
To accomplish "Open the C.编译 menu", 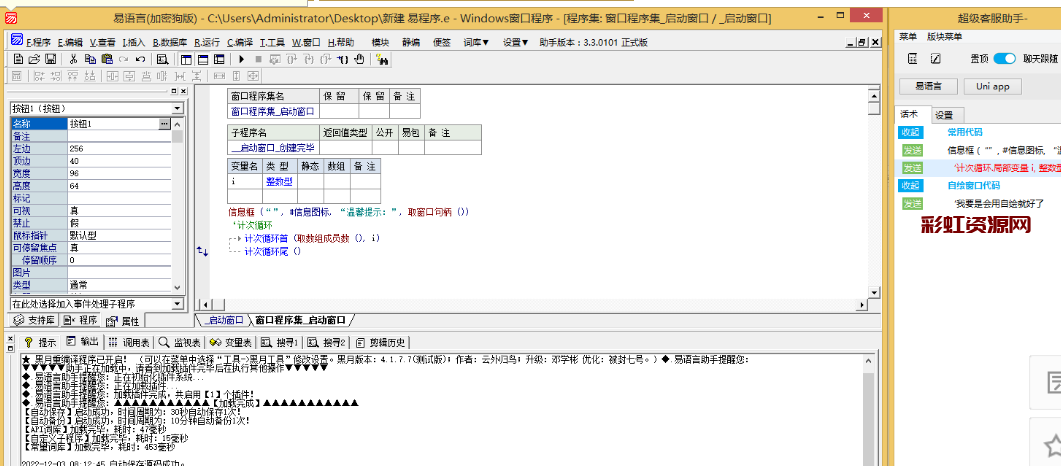I will tap(239, 42).
